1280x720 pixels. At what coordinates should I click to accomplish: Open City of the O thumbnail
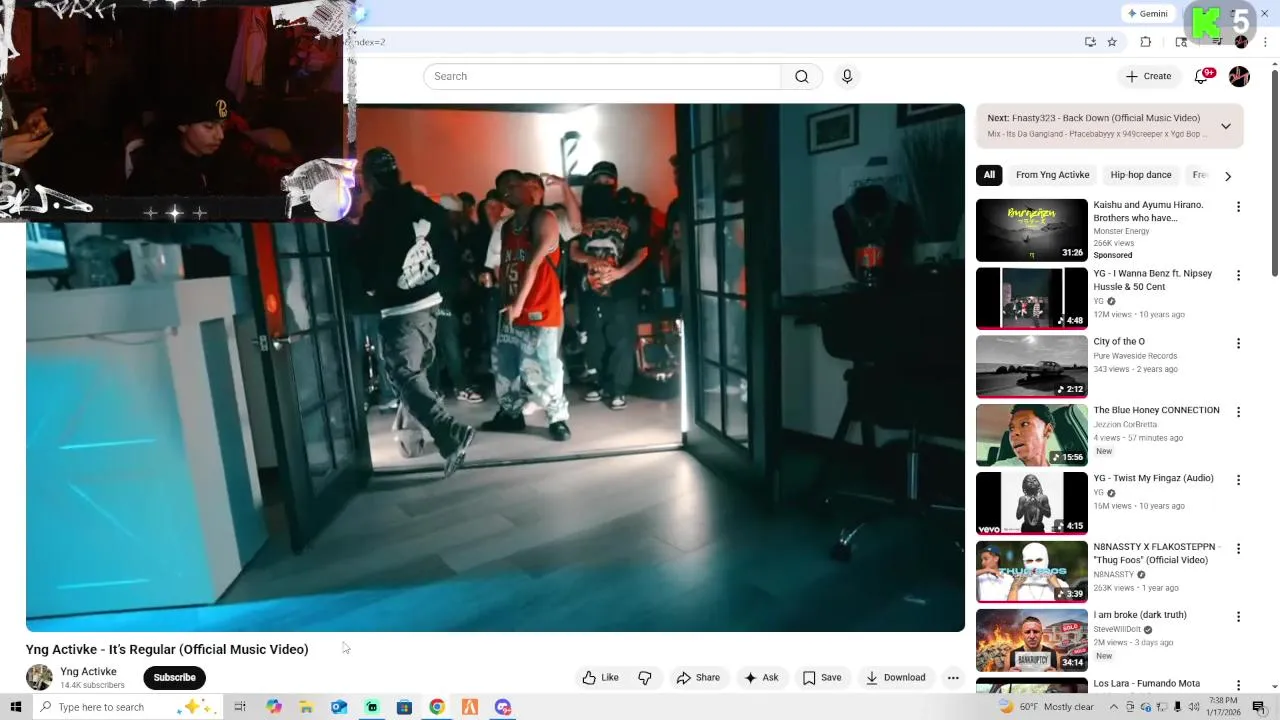point(1031,366)
